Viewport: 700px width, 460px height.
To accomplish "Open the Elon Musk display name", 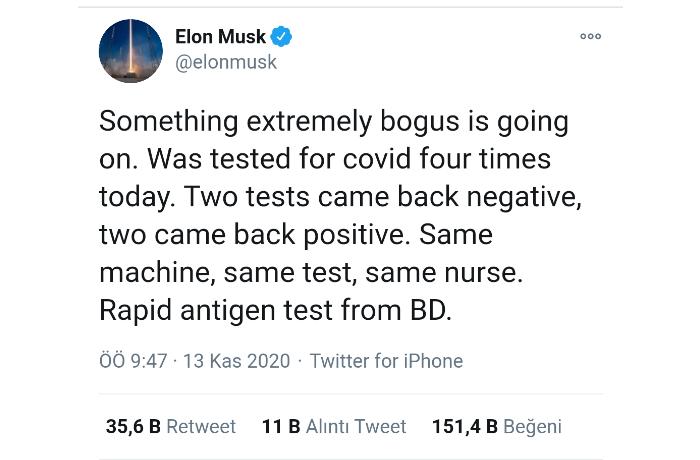I will click(x=220, y=37).
